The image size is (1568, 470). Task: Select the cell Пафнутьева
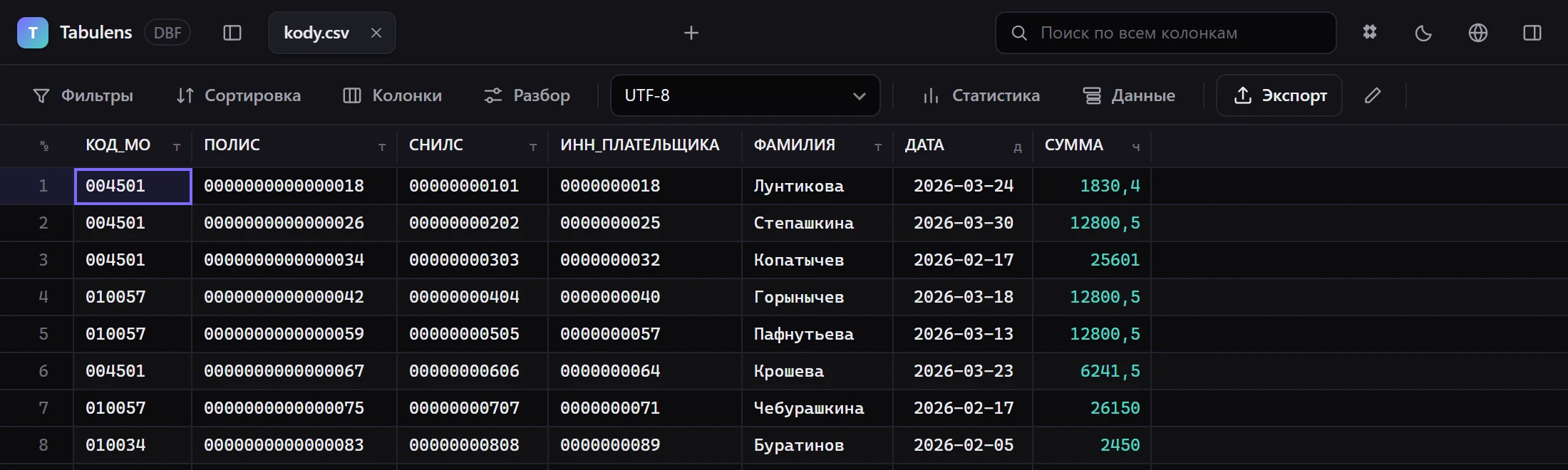817,335
